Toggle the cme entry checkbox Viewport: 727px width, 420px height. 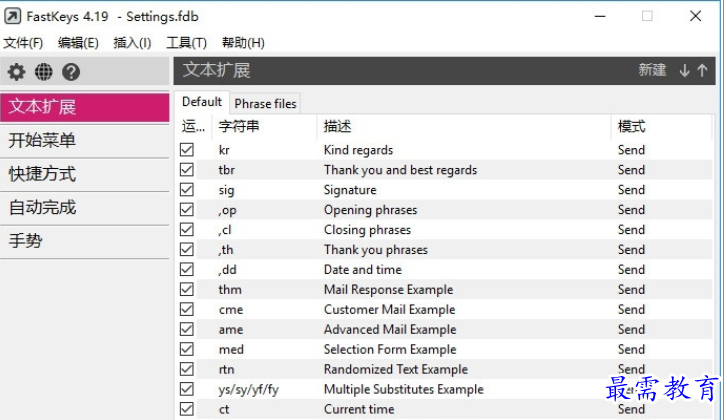(187, 309)
